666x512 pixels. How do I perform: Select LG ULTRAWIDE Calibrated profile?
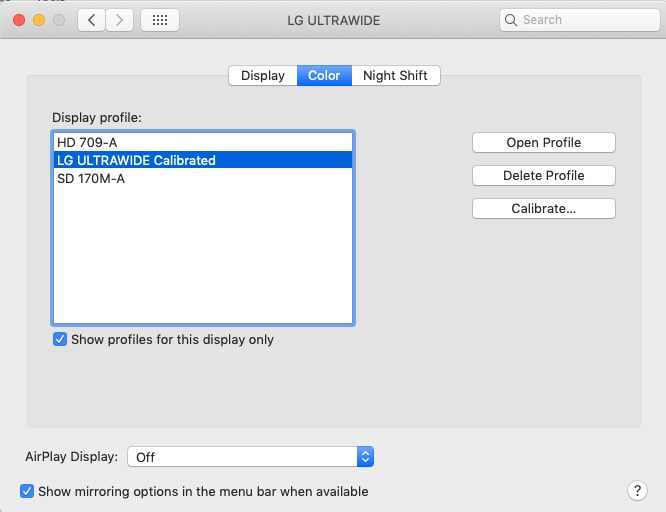click(203, 160)
